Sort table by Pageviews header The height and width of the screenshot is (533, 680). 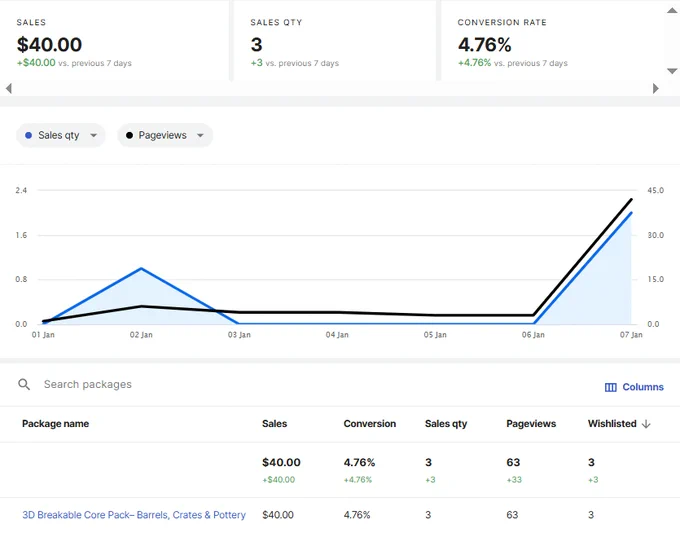click(531, 424)
